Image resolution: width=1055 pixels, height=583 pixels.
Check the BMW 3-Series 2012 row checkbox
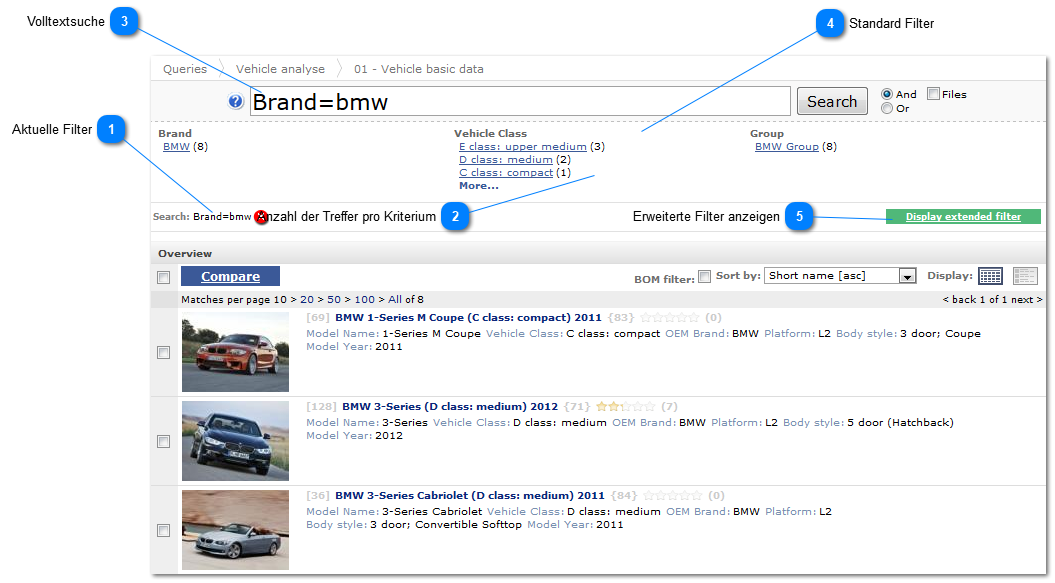[x=163, y=442]
